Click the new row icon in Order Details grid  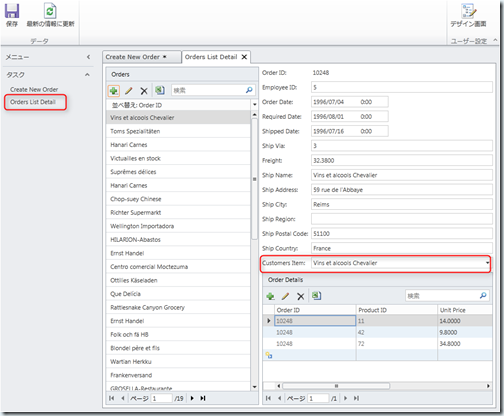(x=269, y=355)
